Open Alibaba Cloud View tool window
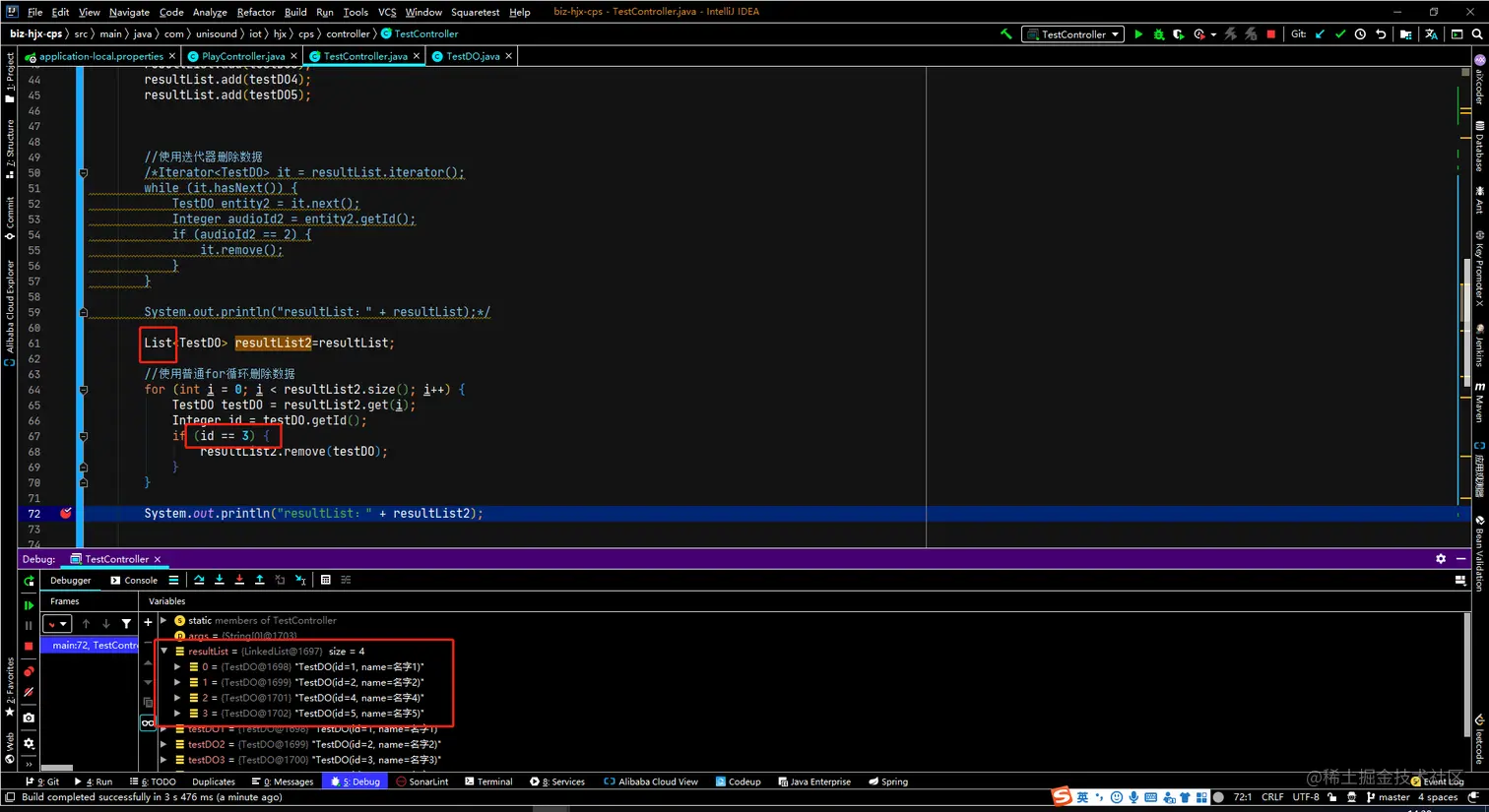This screenshot has height=812, width=1489. click(x=651, y=781)
